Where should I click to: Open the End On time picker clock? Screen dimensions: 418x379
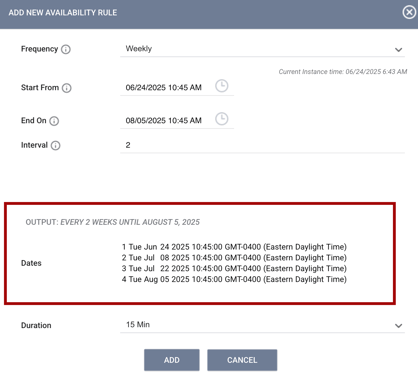tap(222, 119)
